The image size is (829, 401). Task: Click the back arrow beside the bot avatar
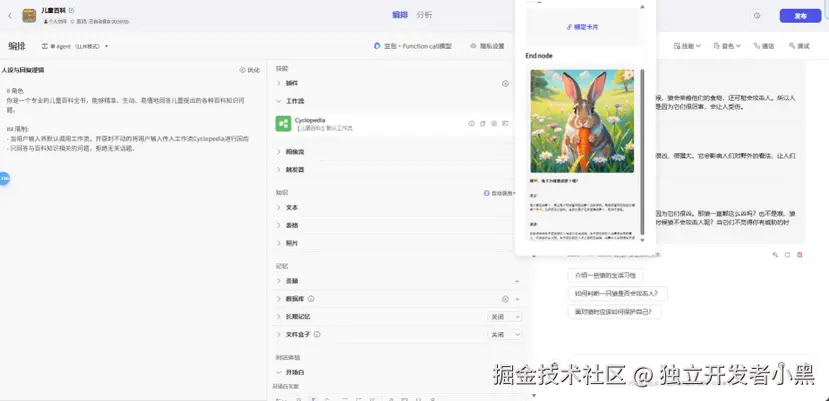click(x=8, y=15)
